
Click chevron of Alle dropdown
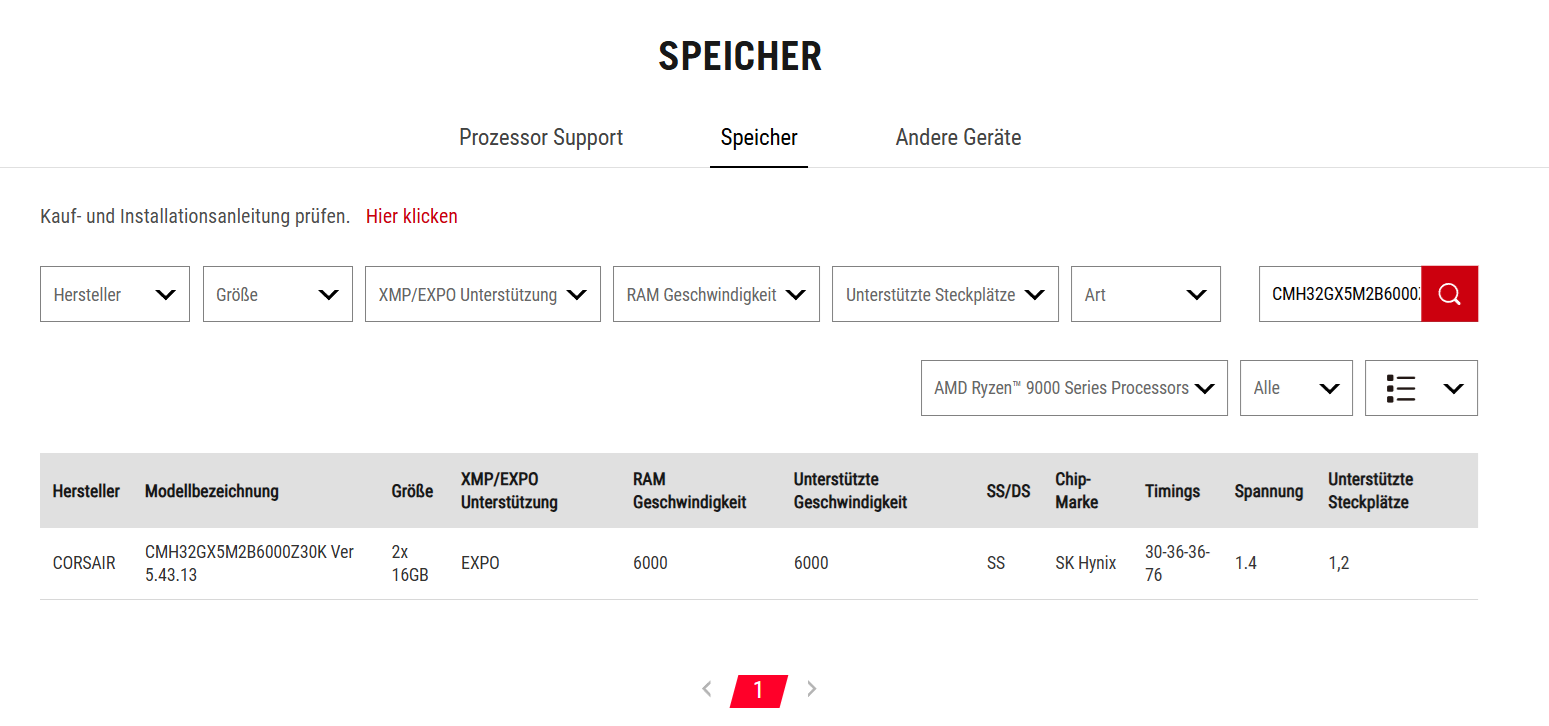tap(1329, 388)
